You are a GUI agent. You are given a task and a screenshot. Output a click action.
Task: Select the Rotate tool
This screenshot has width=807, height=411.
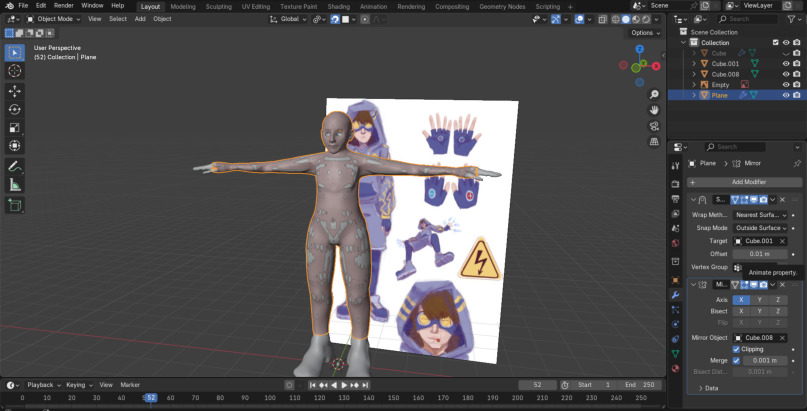pos(15,109)
